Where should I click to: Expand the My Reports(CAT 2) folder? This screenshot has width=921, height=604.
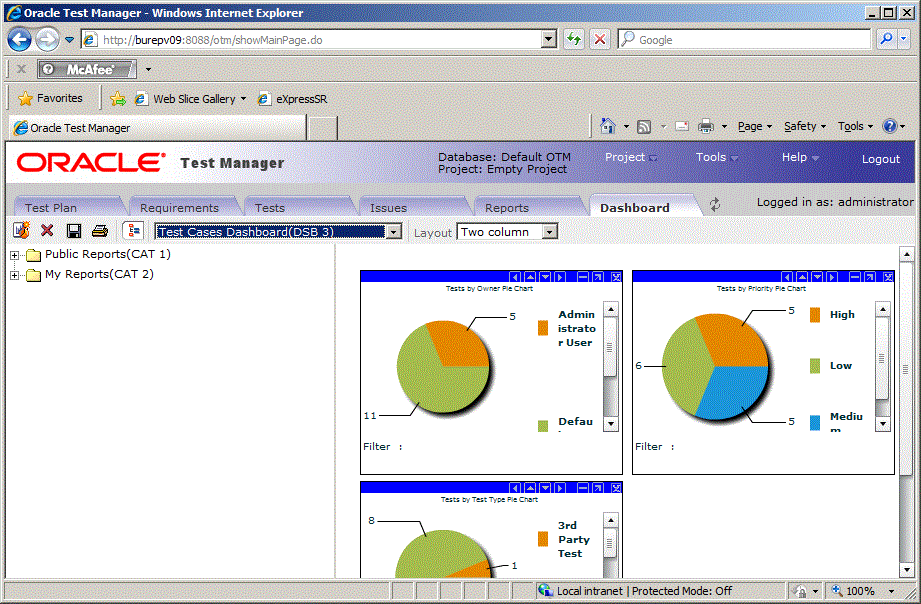[15, 275]
